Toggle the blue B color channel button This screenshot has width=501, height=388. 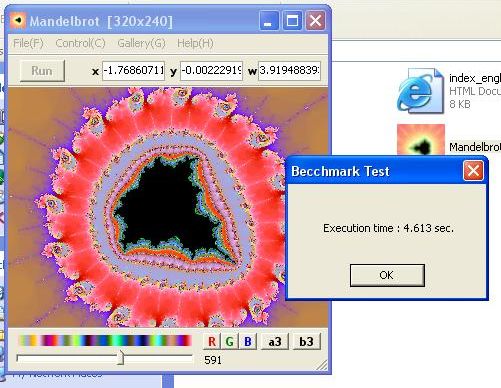[x=248, y=341]
